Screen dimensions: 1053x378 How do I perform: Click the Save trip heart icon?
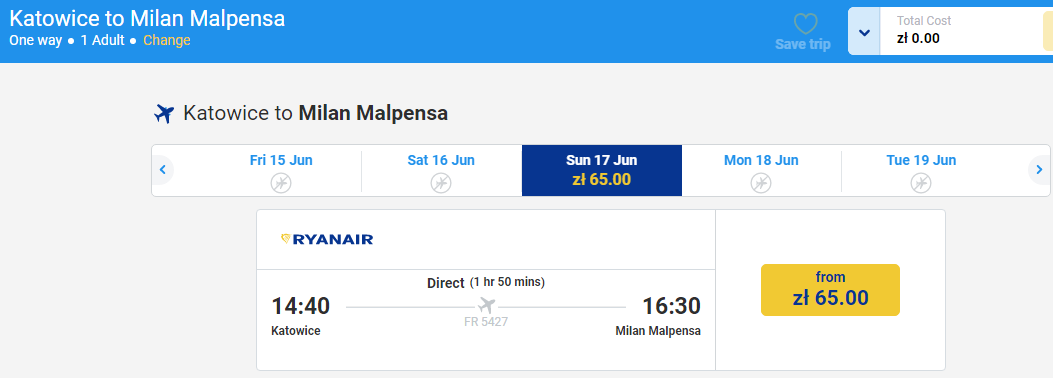[805, 24]
